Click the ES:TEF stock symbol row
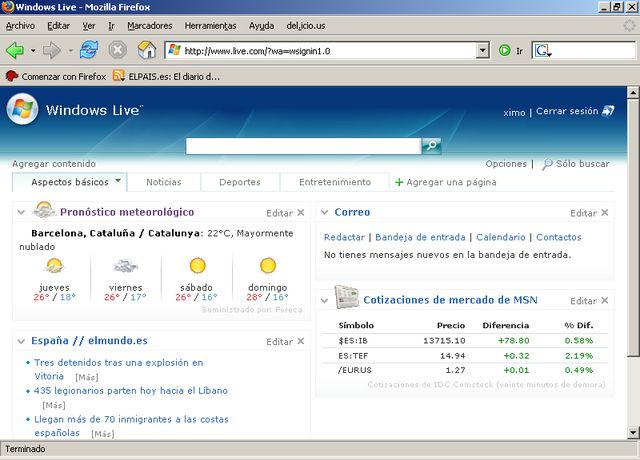This screenshot has height=460, width=640. [464, 356]
